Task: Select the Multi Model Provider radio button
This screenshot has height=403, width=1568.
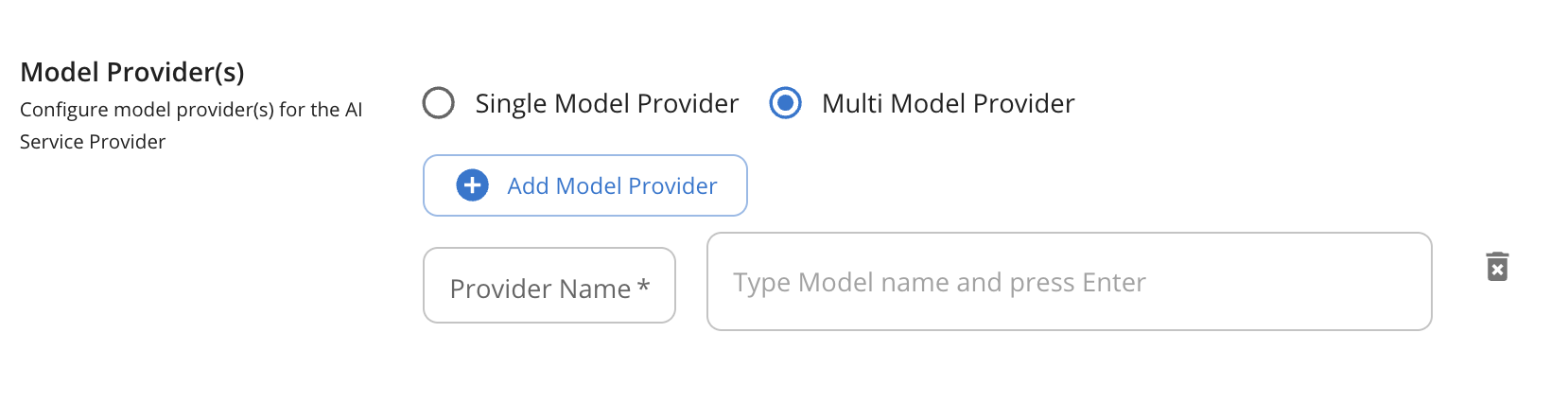Action: click(x=785, y=103)
